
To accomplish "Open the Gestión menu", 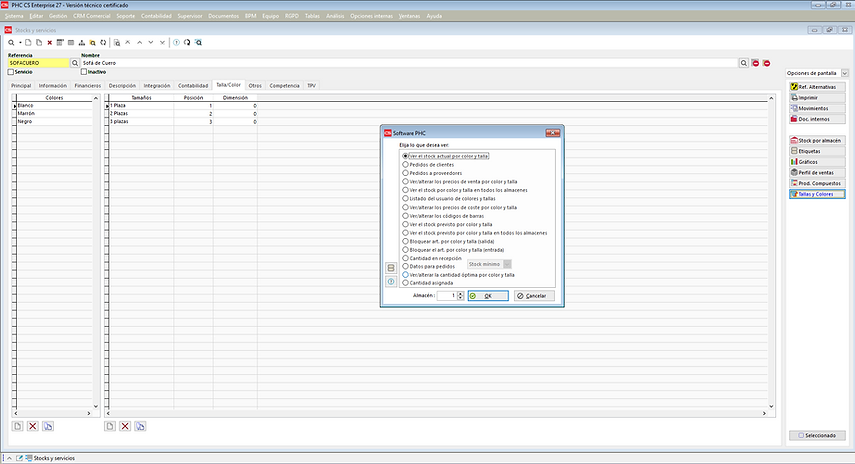I will (58, 16).
